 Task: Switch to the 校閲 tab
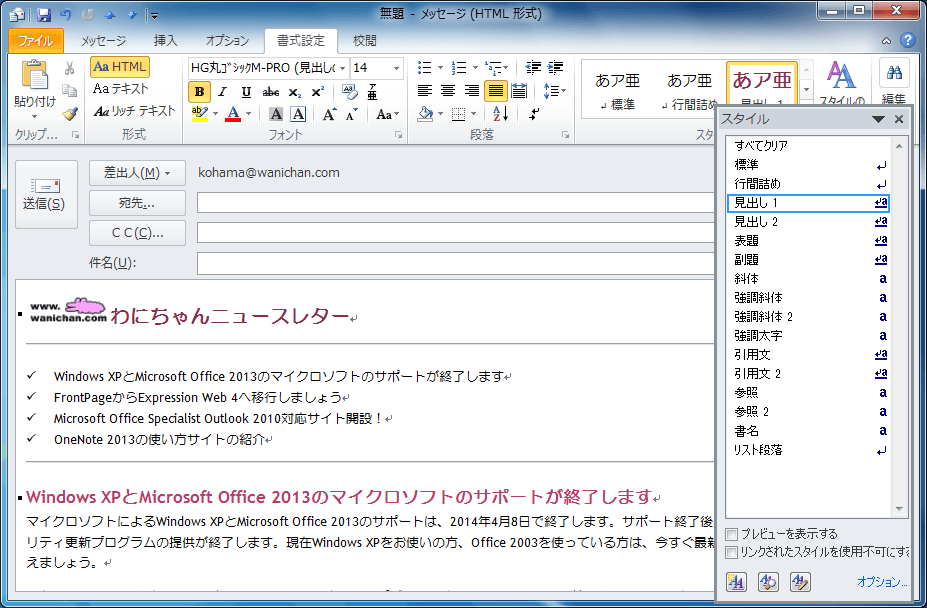pos(364,40)
